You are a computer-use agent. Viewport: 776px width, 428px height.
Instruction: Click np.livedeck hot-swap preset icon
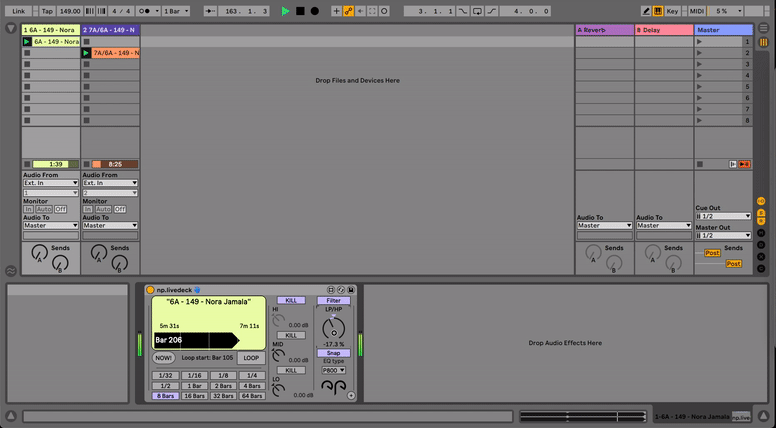click(341, 290)
